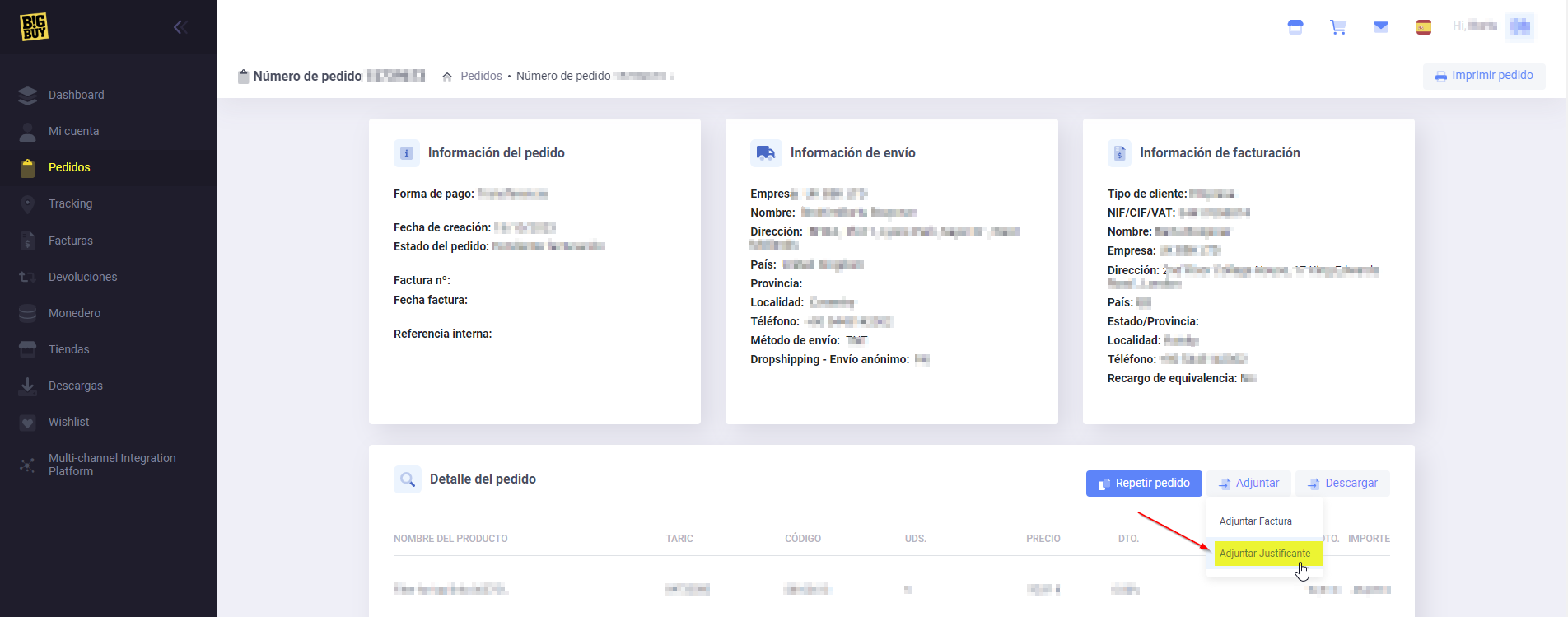Open the shopping cart icon
This screenshot has height=617, width=1568.
1338,27
